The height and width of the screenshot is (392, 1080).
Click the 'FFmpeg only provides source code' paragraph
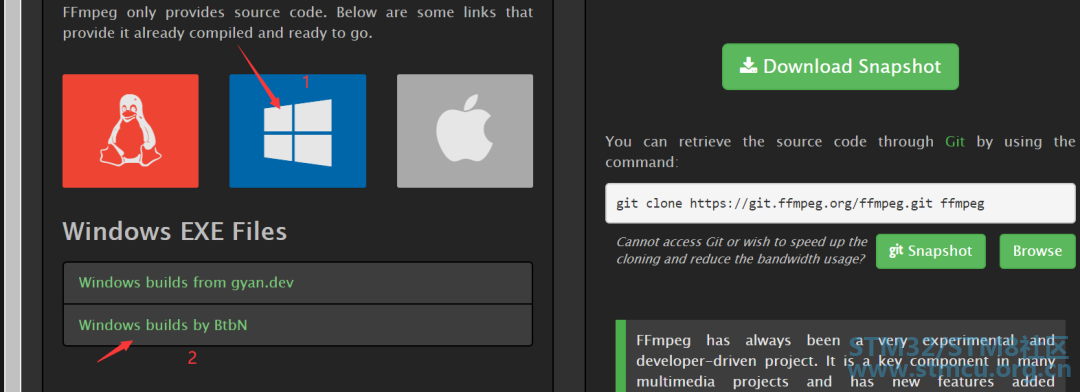298,23
